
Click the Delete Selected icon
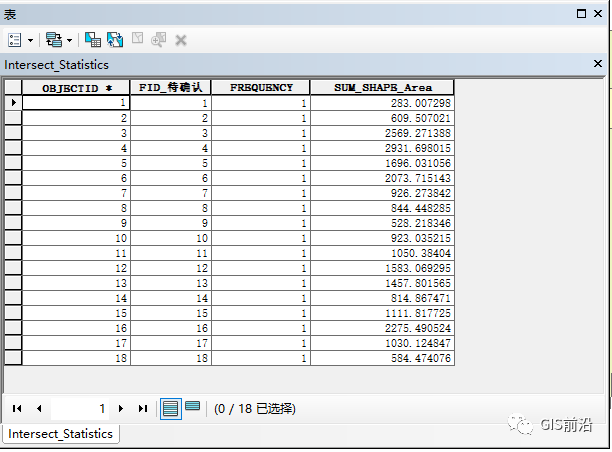coord(181,40)
